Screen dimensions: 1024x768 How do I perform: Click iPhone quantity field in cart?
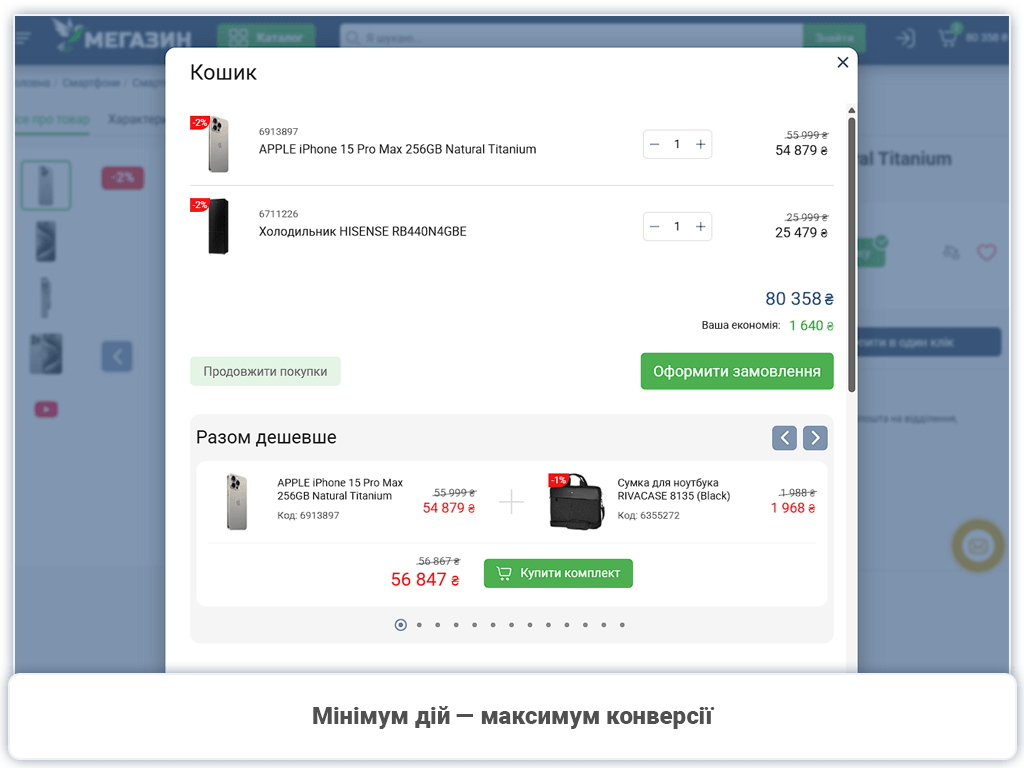(x=677, y=144)
